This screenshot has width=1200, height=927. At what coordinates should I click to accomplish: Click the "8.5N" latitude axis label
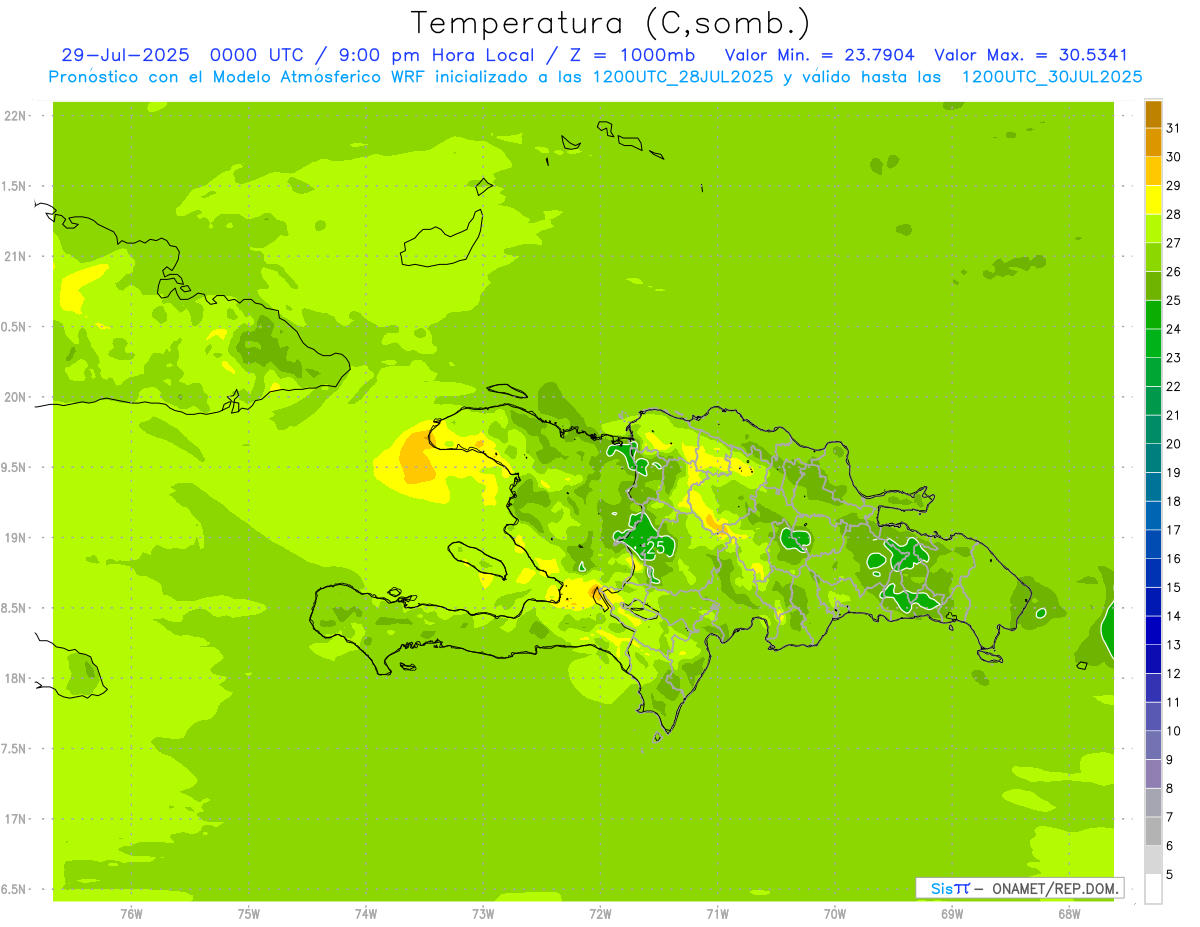coord(14,608)
